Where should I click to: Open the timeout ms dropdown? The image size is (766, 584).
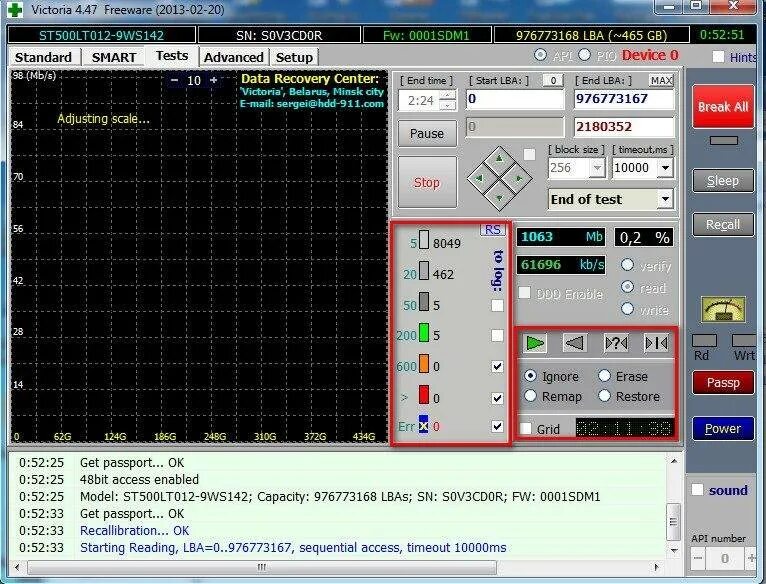665,168
